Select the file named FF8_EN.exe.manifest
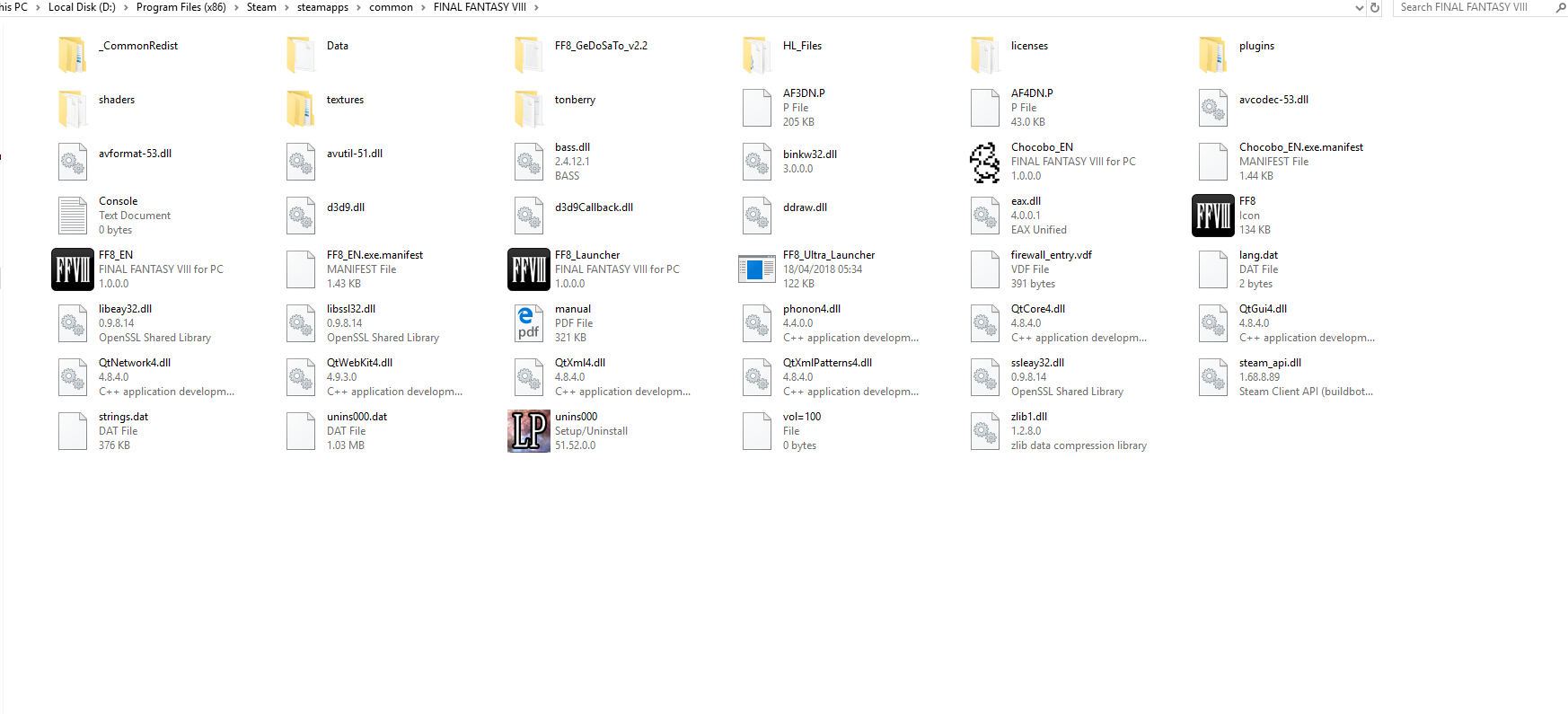 point(374,255)
